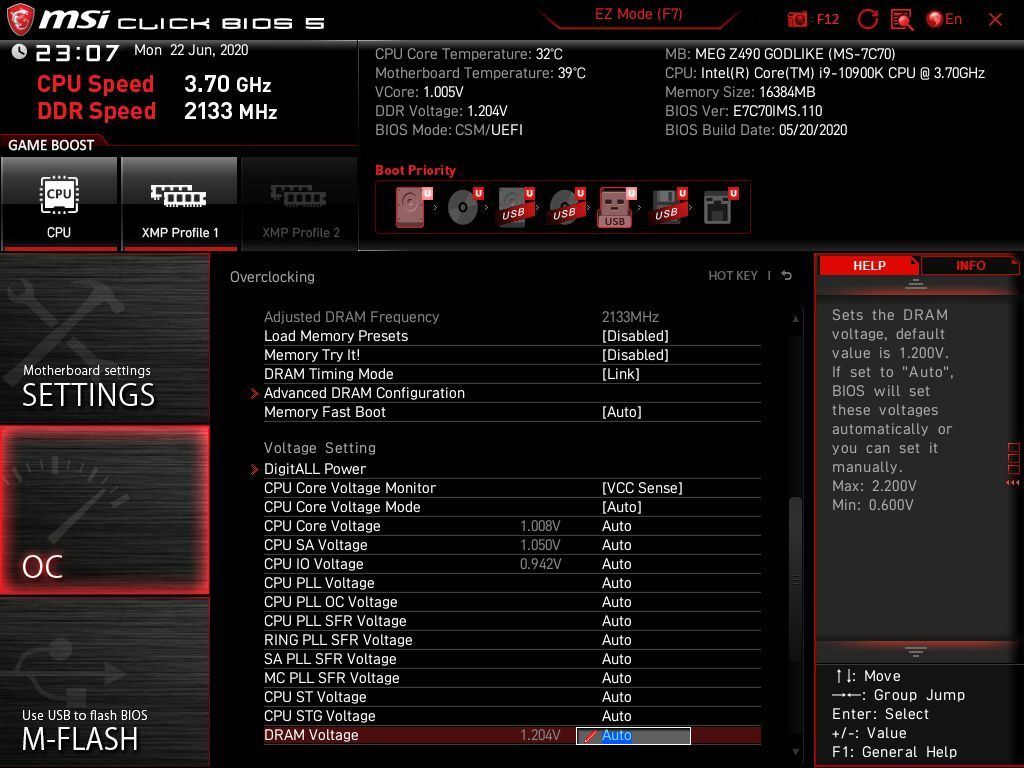
Task: Select the CPU SA Voltage Auto field
Action: pyautogui.click(x=616, y=545)
